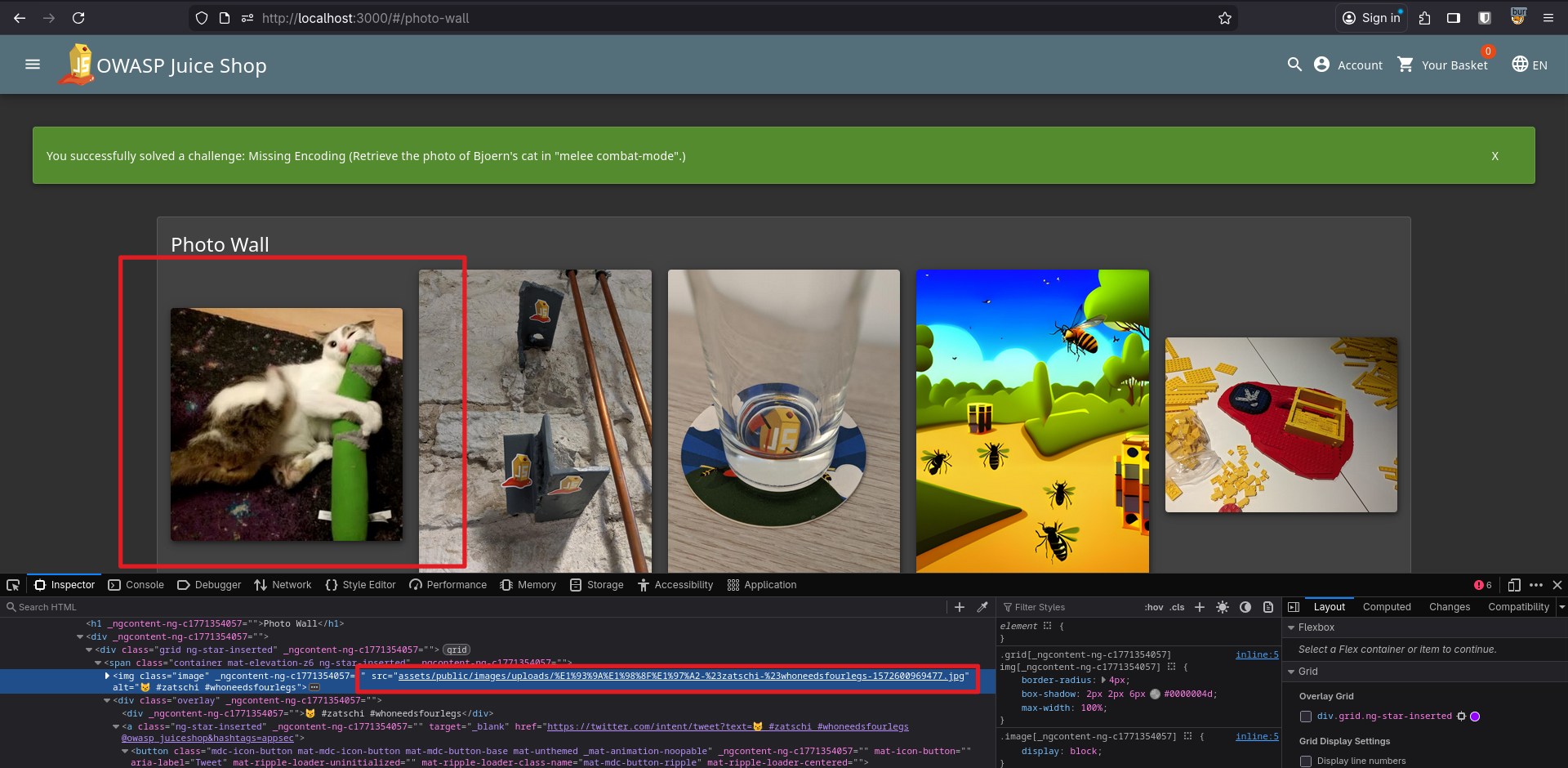Toggle light color scheme simulation (sun icon)
Image resolution: width=1568 pixels, height=768 pixels.
(x=1223, y=607)
